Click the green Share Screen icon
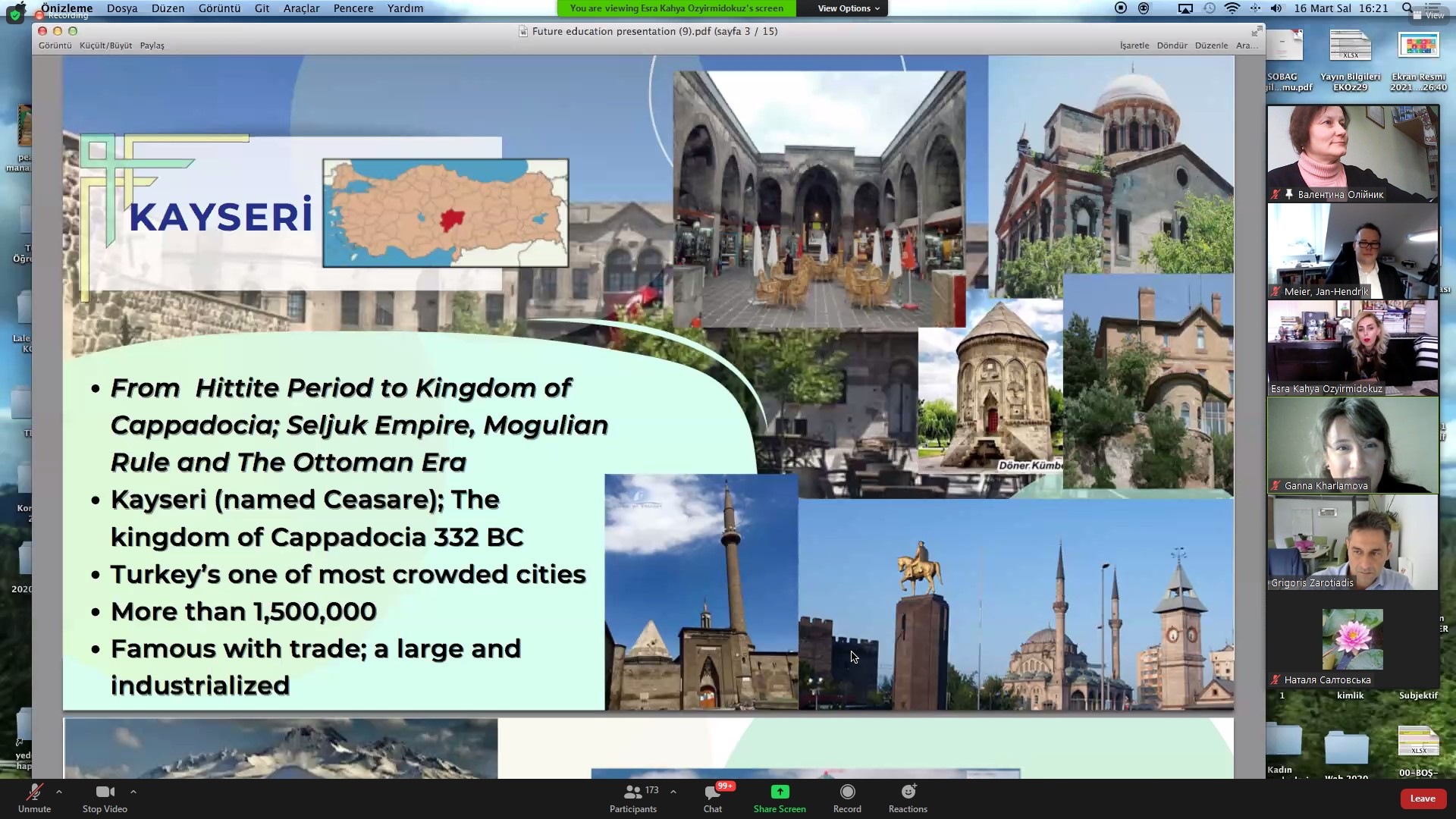 click(780, 792)
